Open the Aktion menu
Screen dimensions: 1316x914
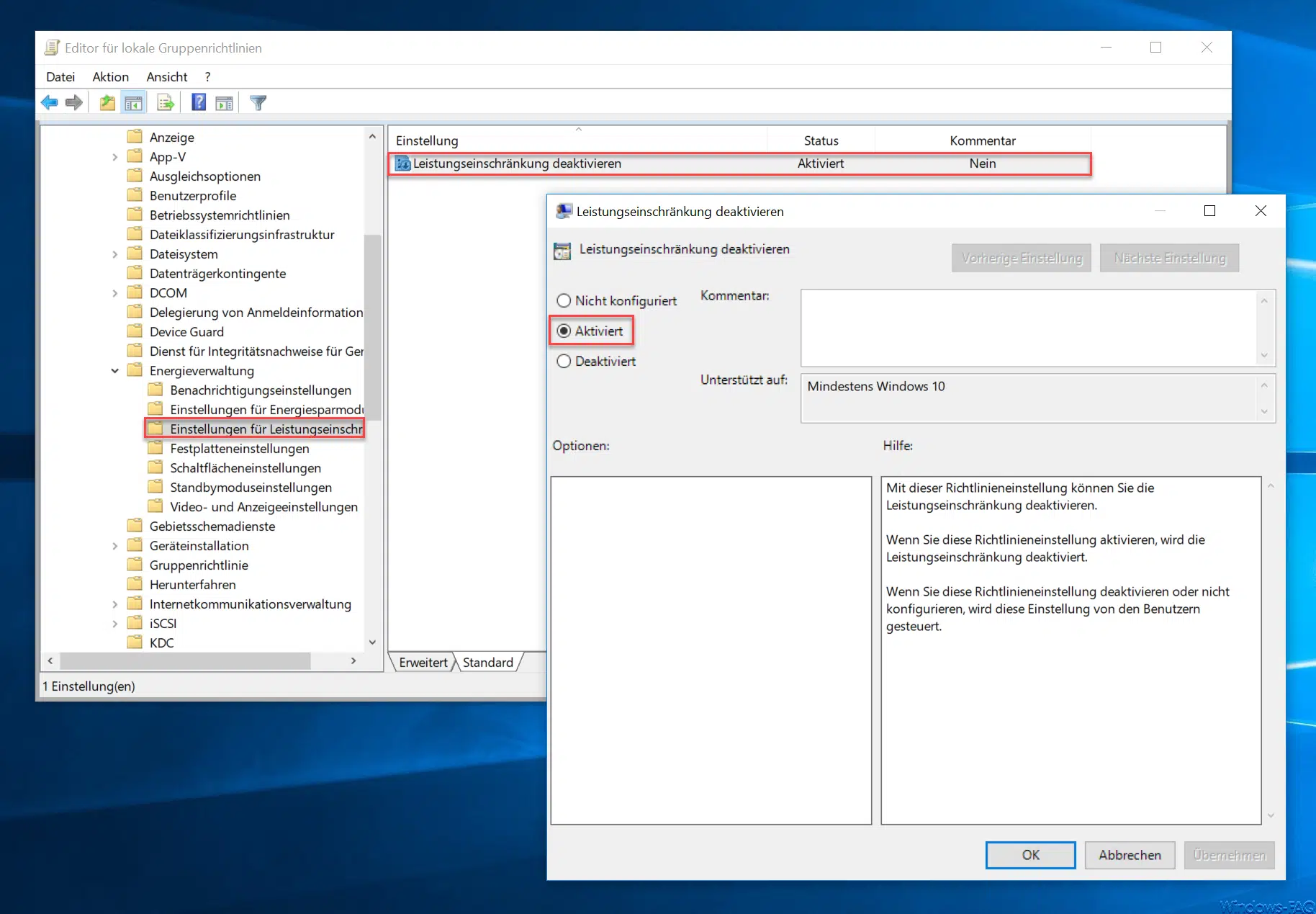(110, 77)
